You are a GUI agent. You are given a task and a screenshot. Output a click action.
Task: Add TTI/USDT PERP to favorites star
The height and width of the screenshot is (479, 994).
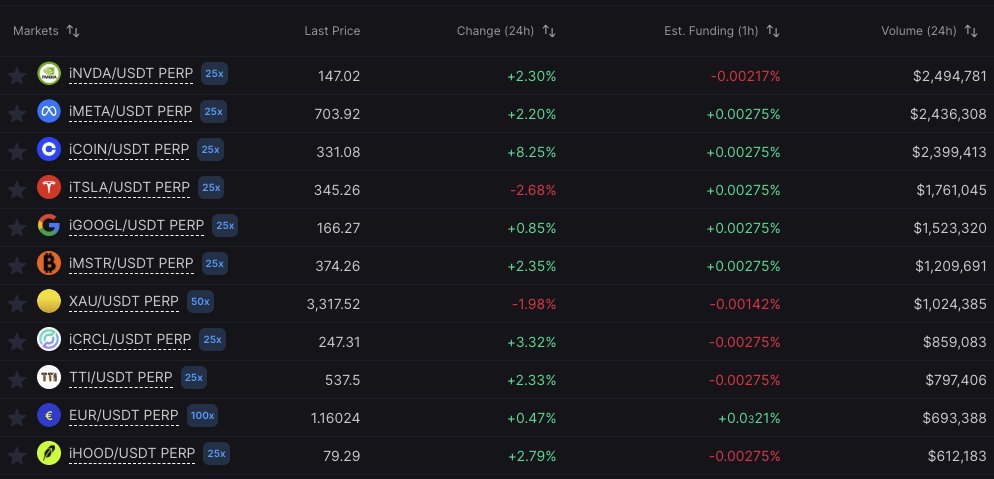[16, 380]
